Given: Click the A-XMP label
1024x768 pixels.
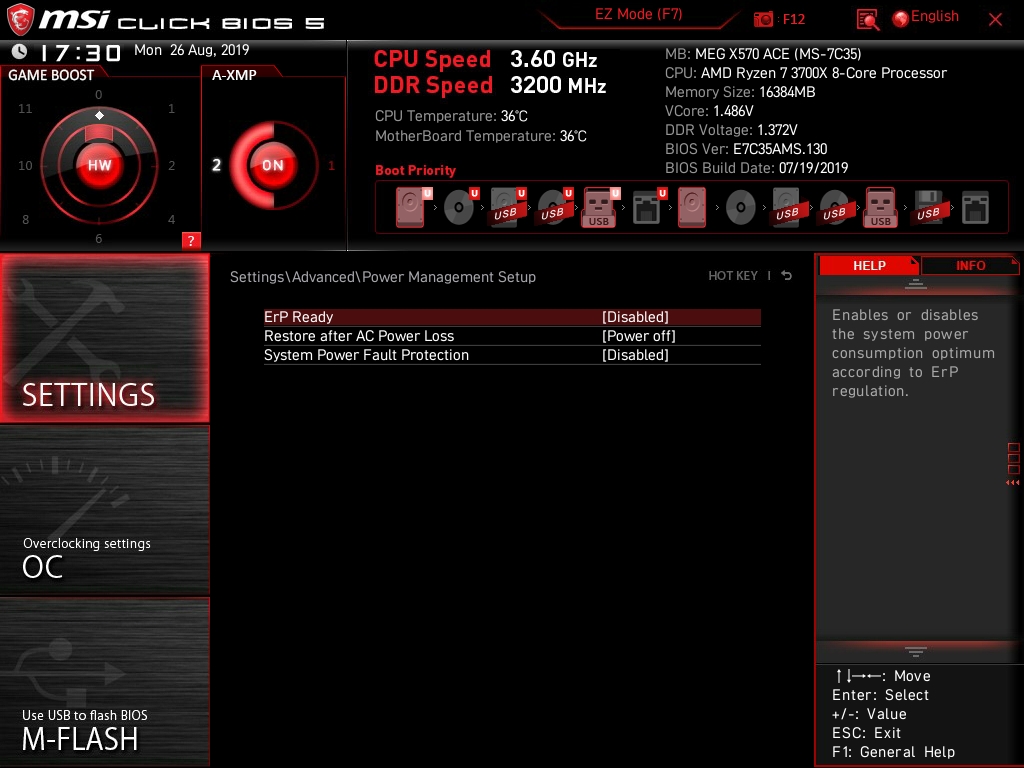Looking at the screenshot, I should click(234, 75).
